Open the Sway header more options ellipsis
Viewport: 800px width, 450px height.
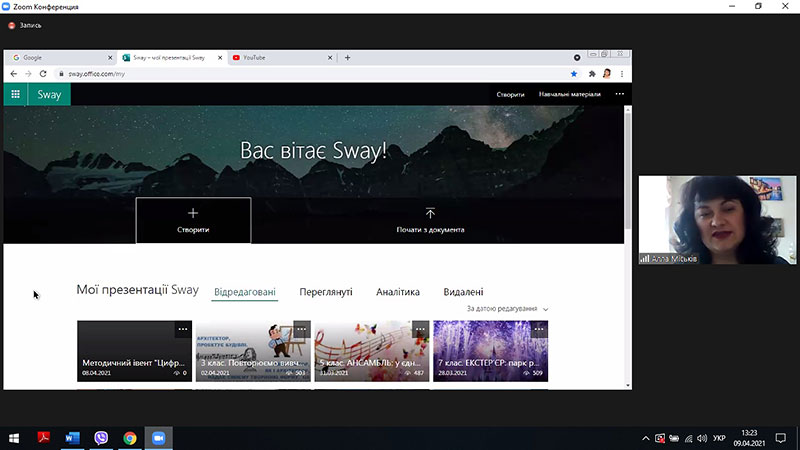(x=619, y=94)
